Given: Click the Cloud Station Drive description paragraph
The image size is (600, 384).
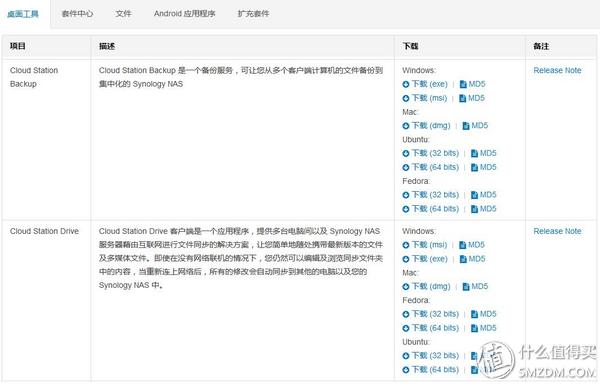Looking at the screenshot, I should (241, 259).
